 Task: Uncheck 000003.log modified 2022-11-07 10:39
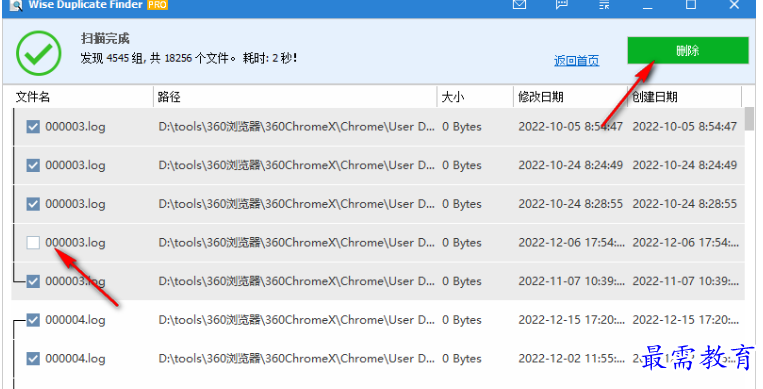pos(33,281)
